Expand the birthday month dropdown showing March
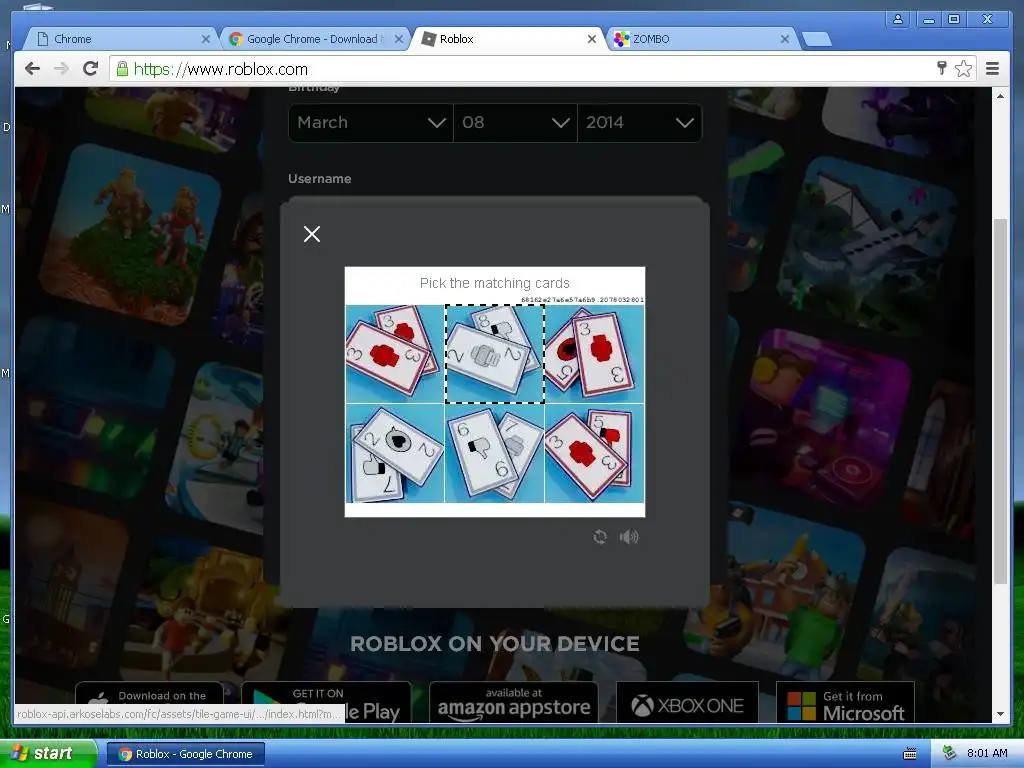Screen dimensions: 1024x768 [371, 122]
